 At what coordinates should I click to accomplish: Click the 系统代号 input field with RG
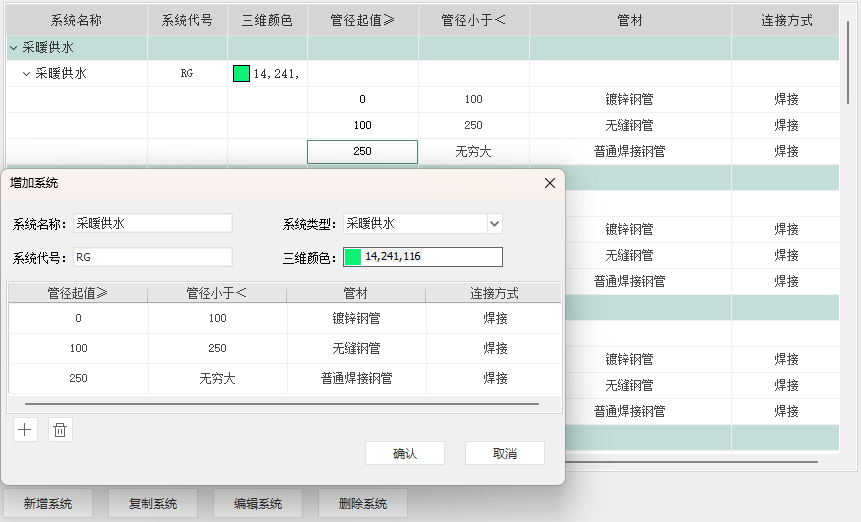tap(153, 257)
